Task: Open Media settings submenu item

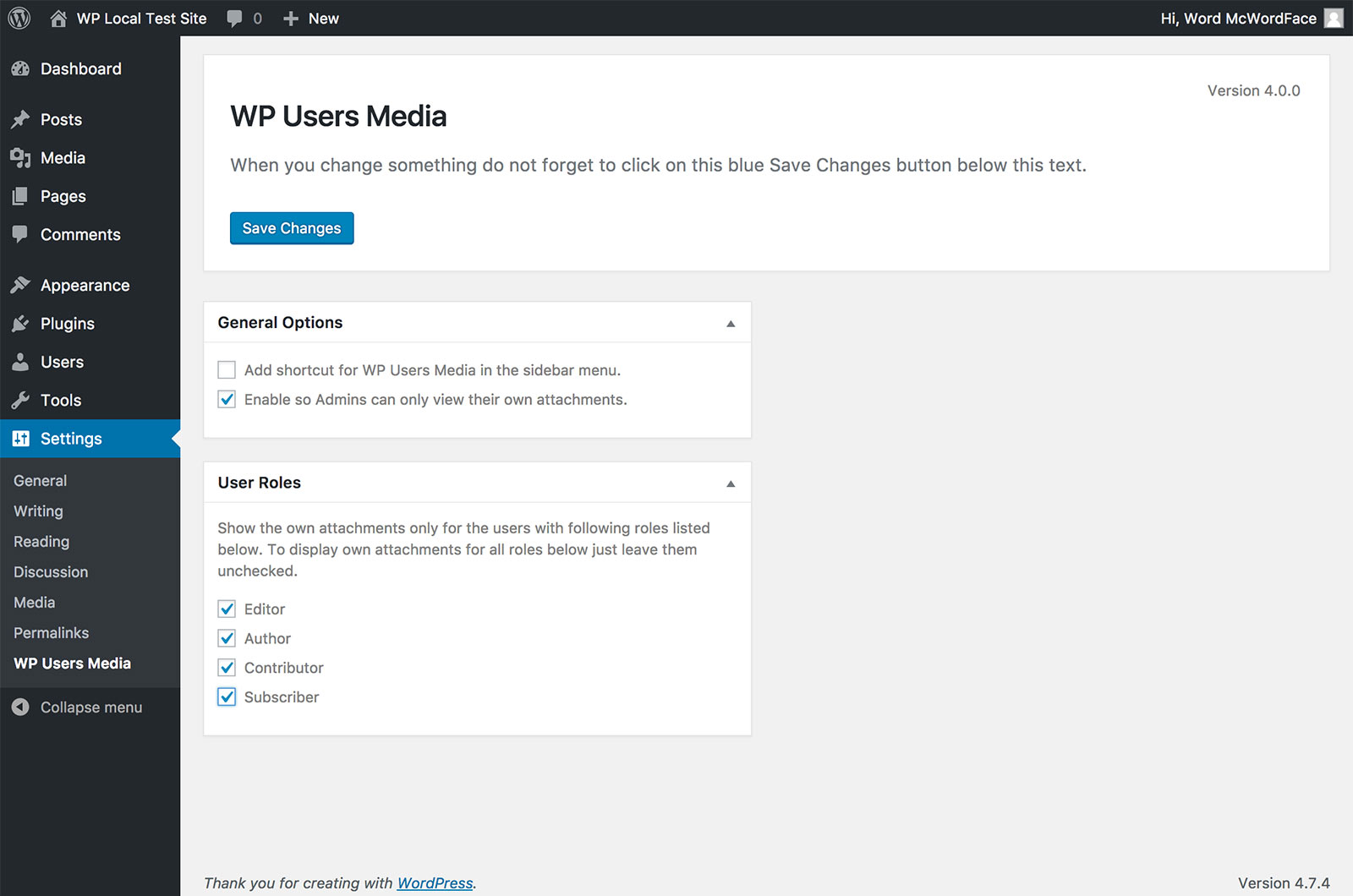Action: [x=35, y=603]
